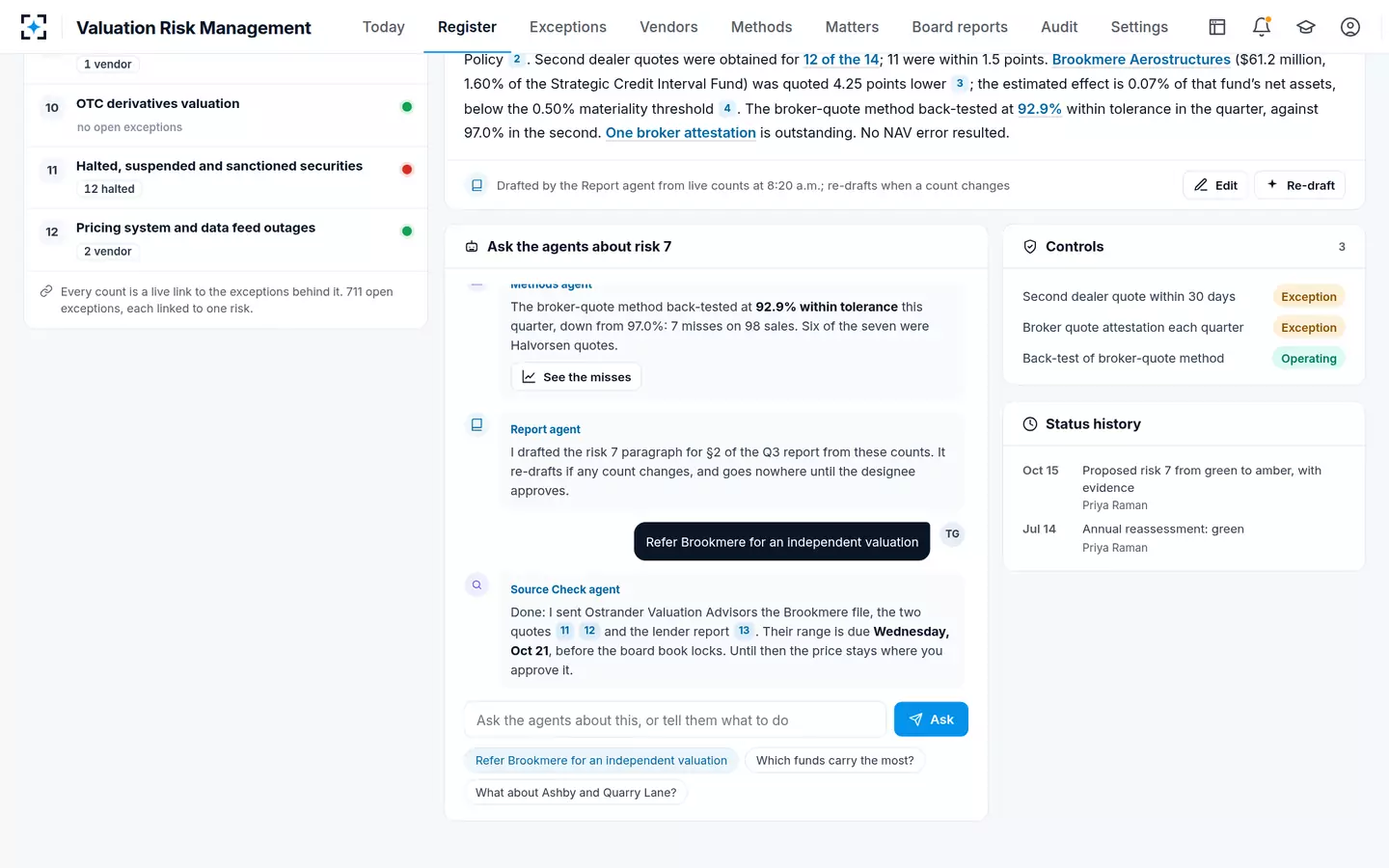Screen dimensions: 1389x868
Task: Click the shield icon in Controls header
Action: 1030,247
